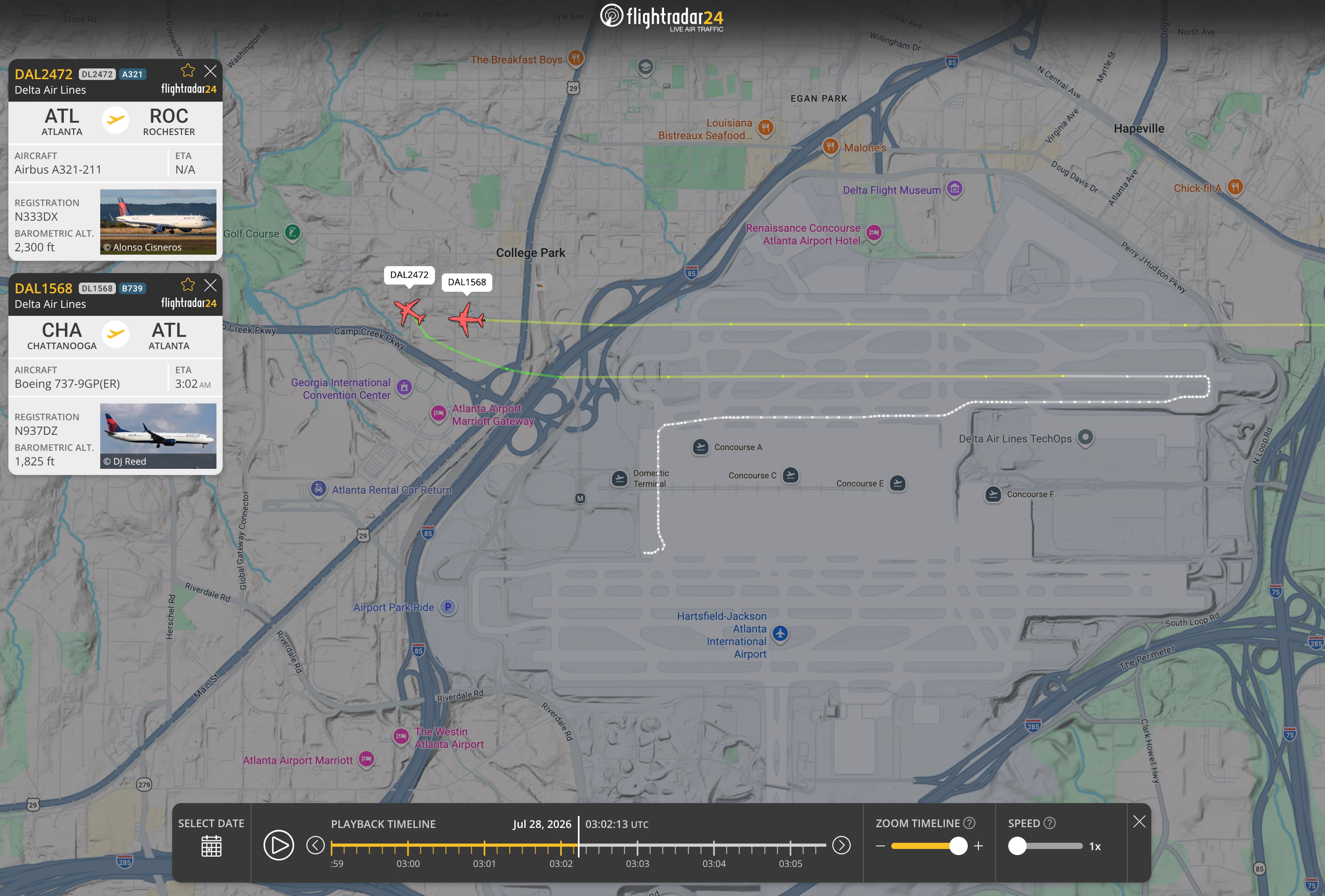This screenshot has height=896, width=1325.
Task: Open the Golf Course map pin
Action: (x=293, y=233)
